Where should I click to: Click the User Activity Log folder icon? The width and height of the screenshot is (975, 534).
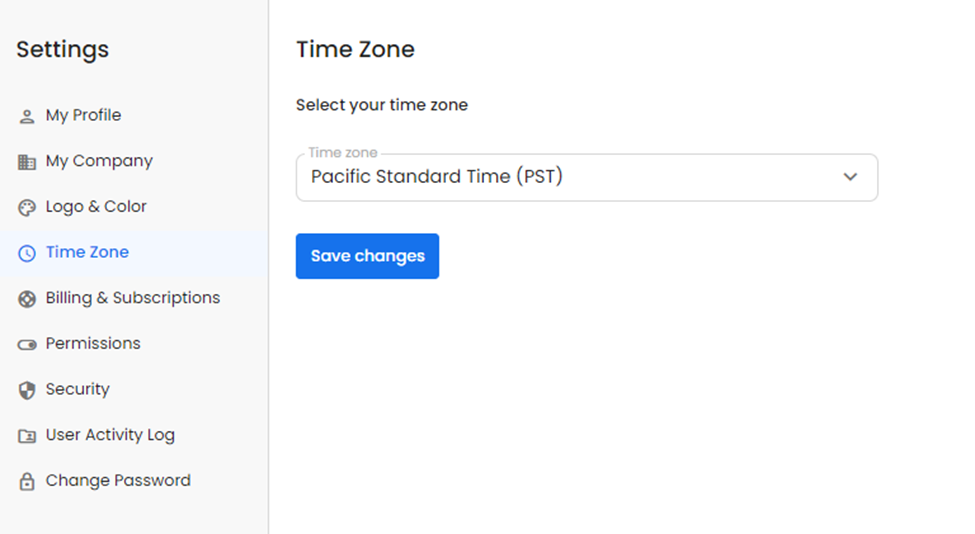click(27, 436)
